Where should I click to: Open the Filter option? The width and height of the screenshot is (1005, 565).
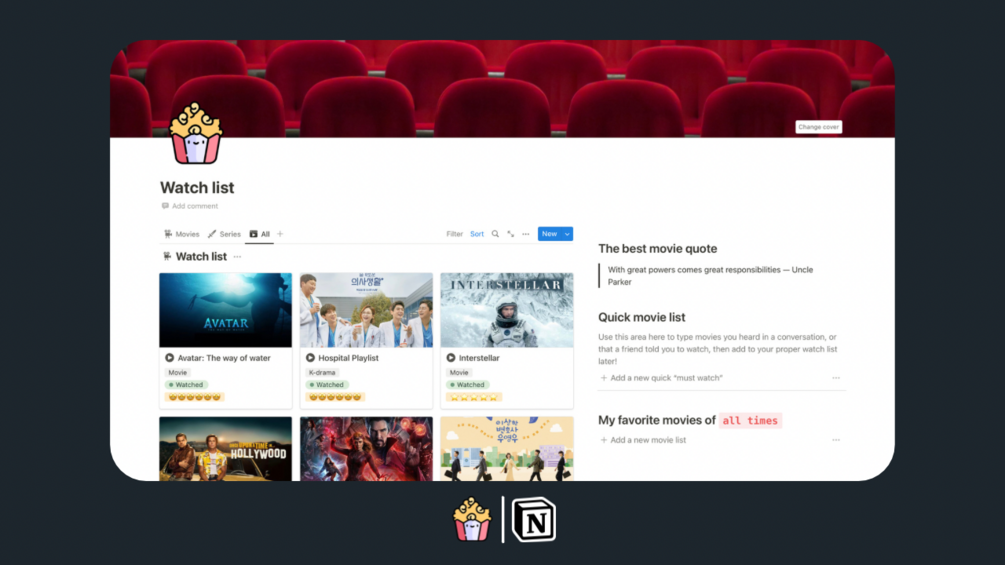[454, 234]
